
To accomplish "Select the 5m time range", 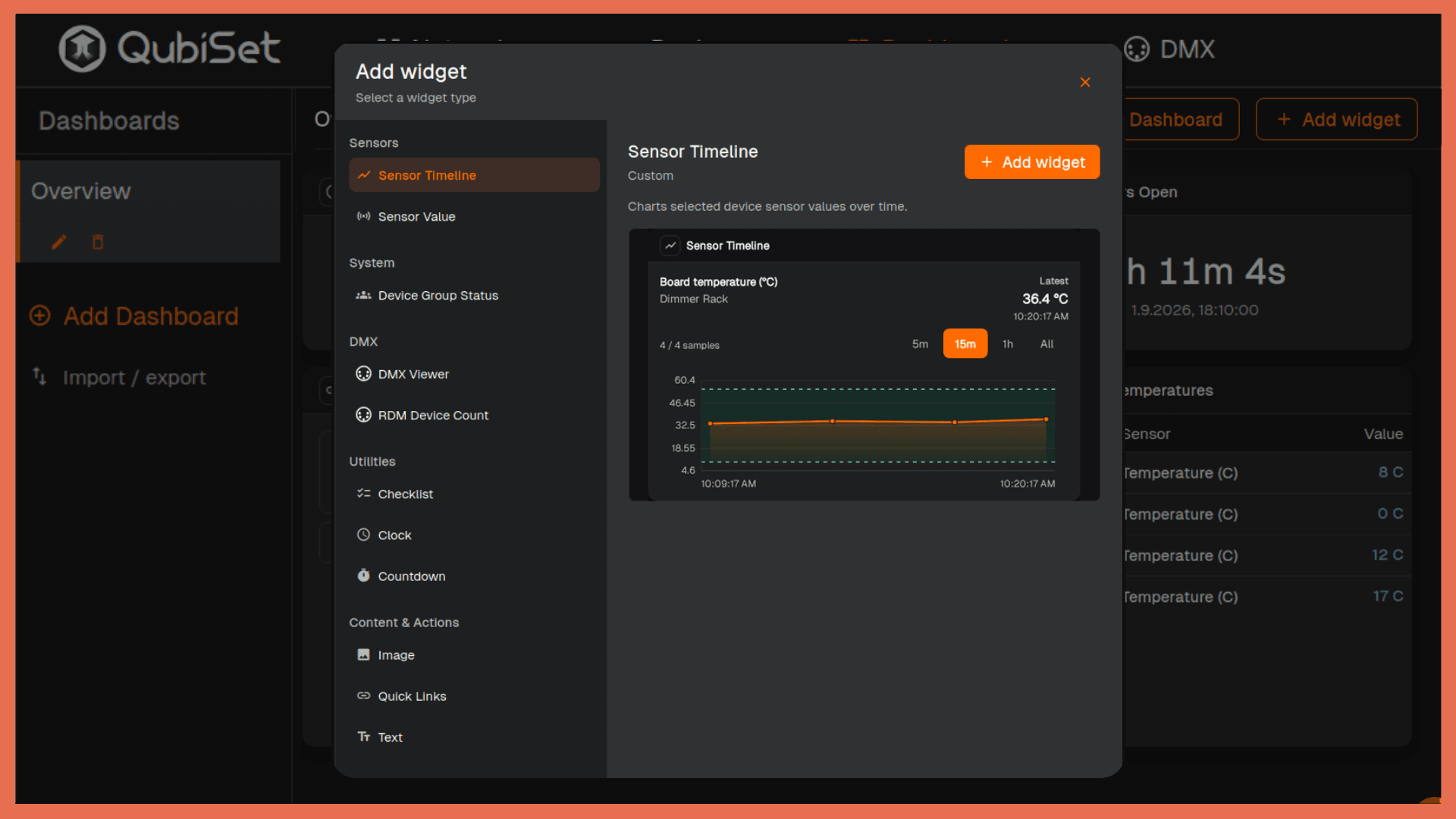I will (920, 344).
